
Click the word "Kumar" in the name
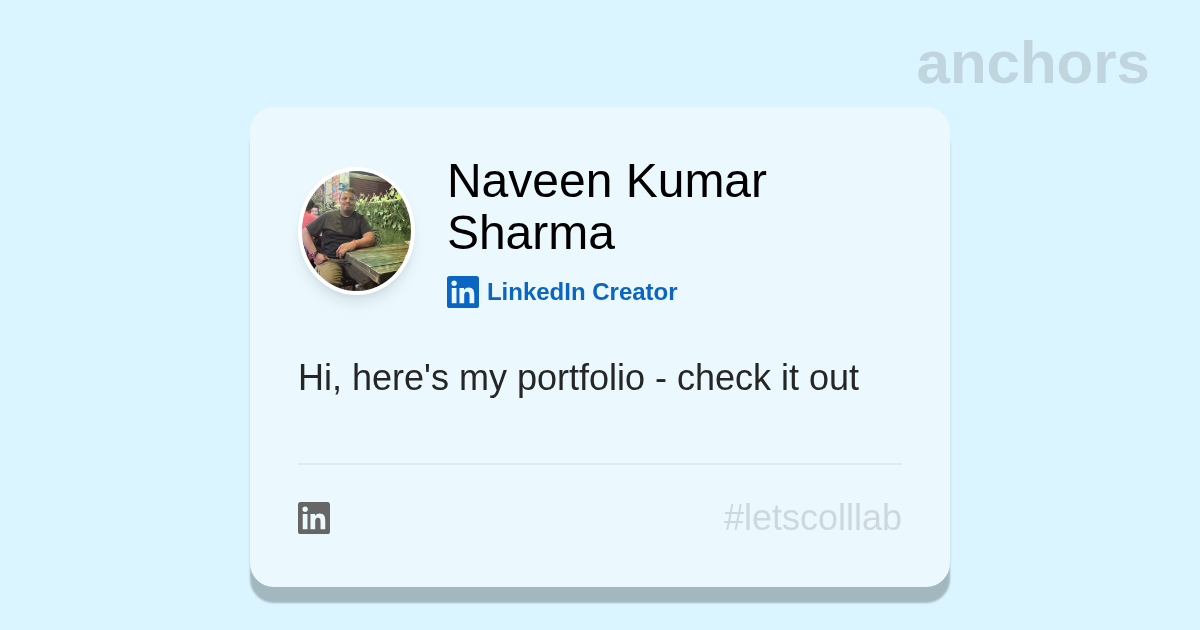pyautogui.click(x=696, y=181)
